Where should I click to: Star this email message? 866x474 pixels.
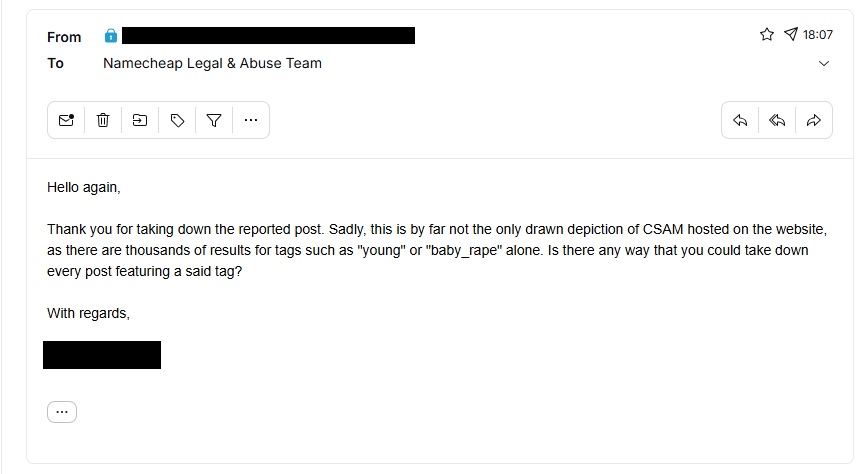click(767, 35)
